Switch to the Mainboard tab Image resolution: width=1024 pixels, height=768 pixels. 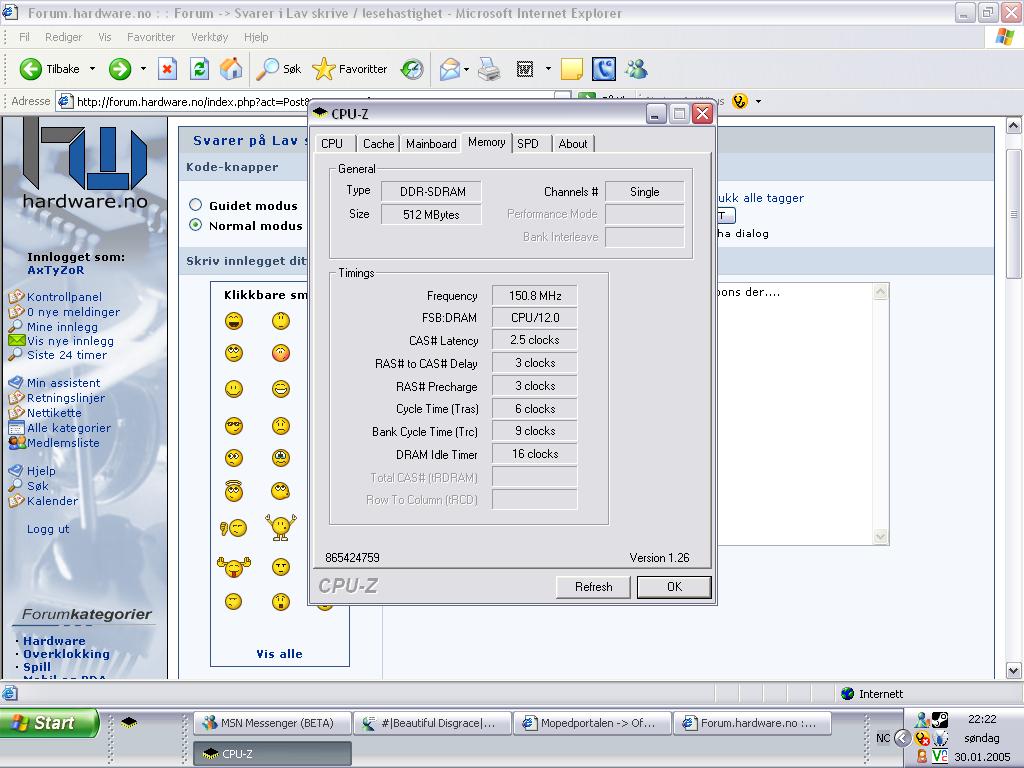(x=431, y=144)
